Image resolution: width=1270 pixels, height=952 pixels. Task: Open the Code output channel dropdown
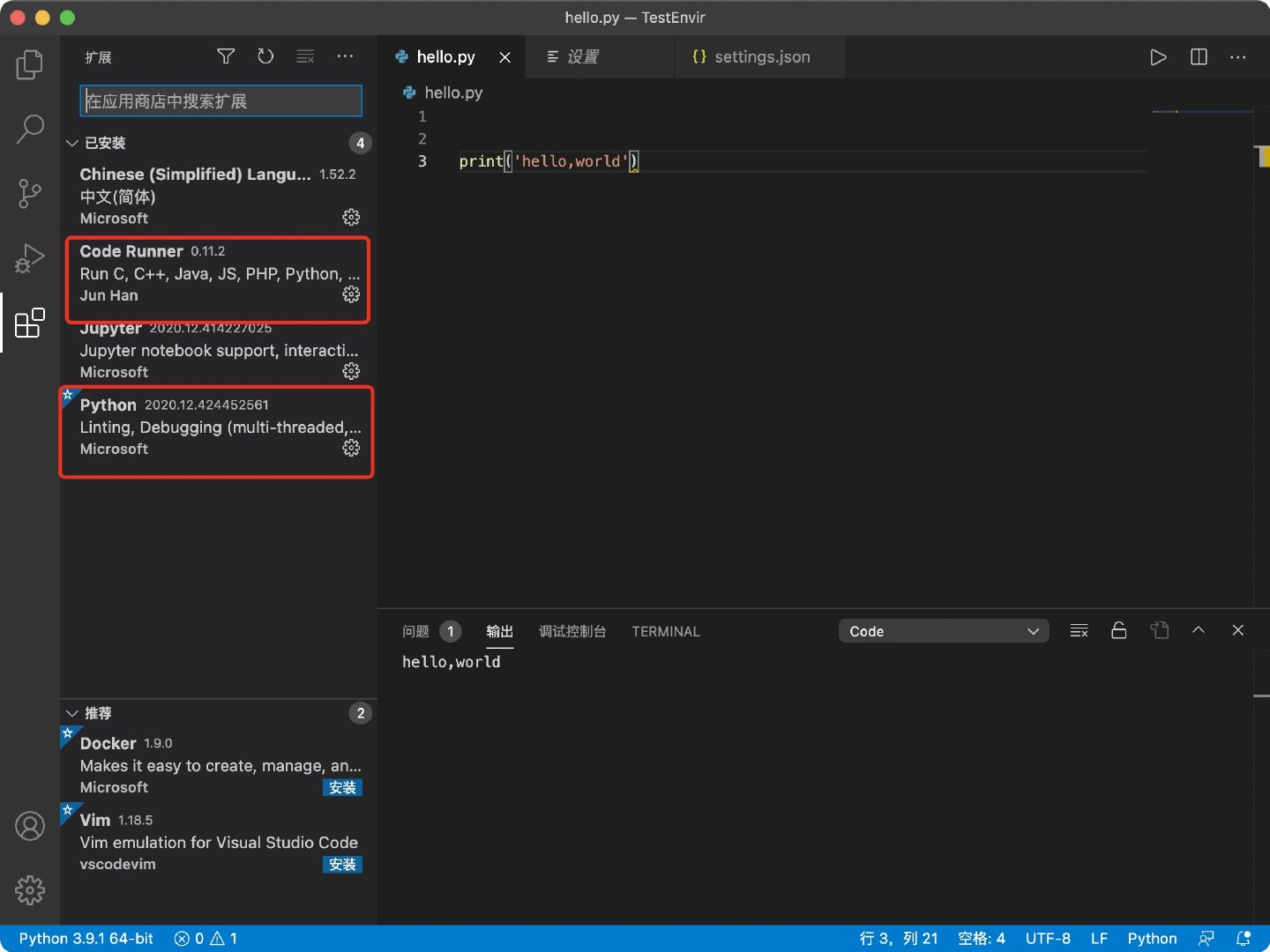pos(944,631)
